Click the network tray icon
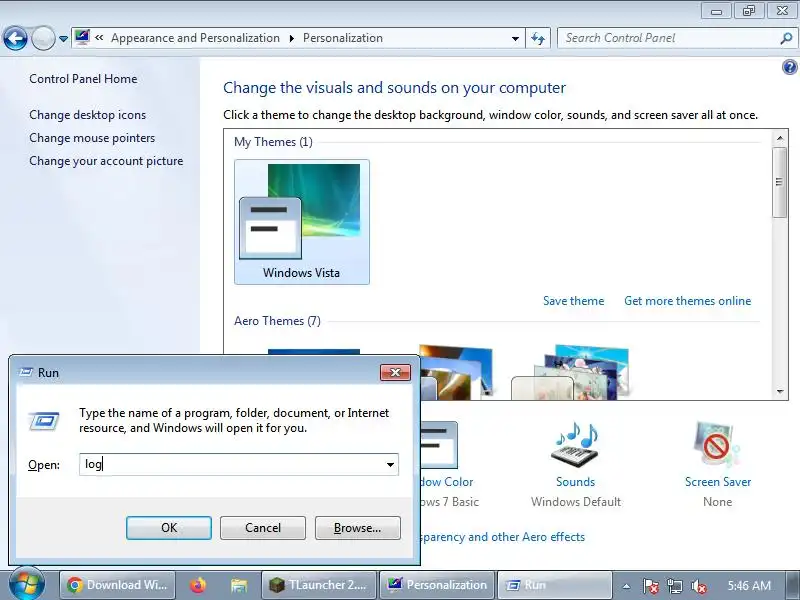 pos(674,586)
